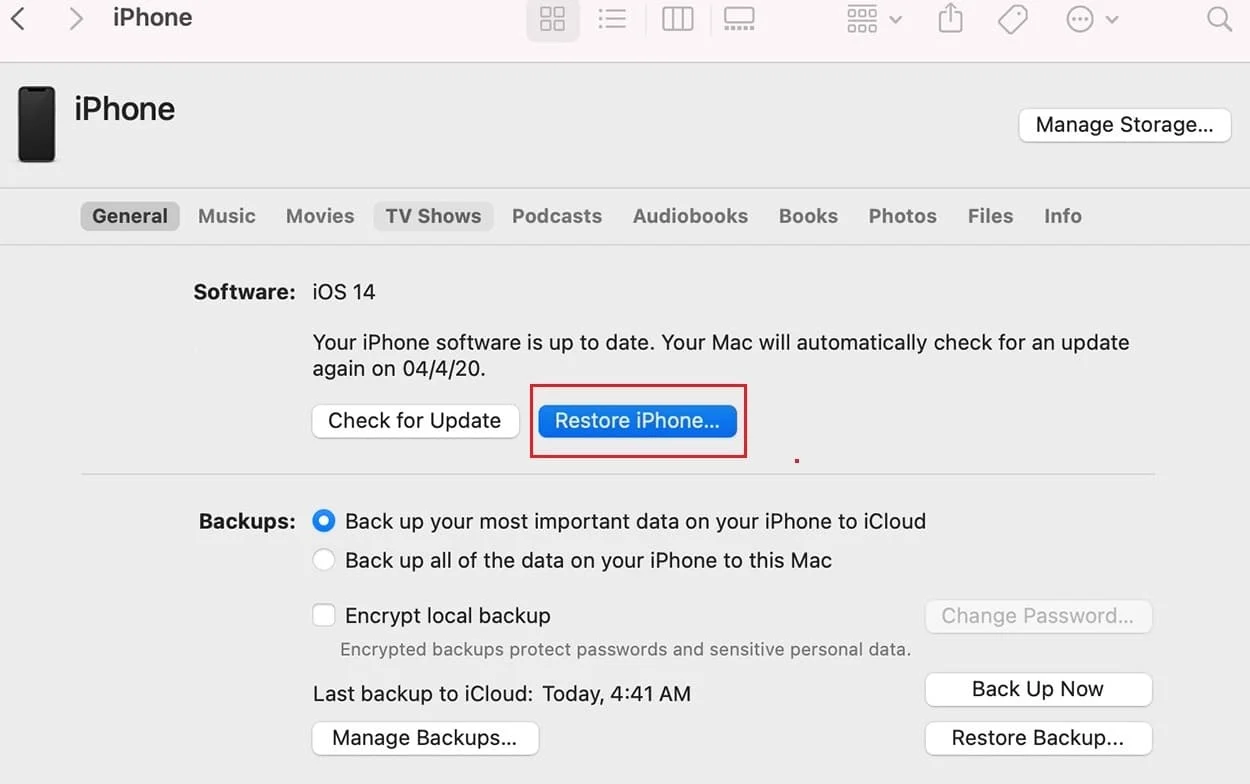The height and width of the screenshot is (784, 1250).
Task: Enable Encrypt local backup
Action: point(323,615)
